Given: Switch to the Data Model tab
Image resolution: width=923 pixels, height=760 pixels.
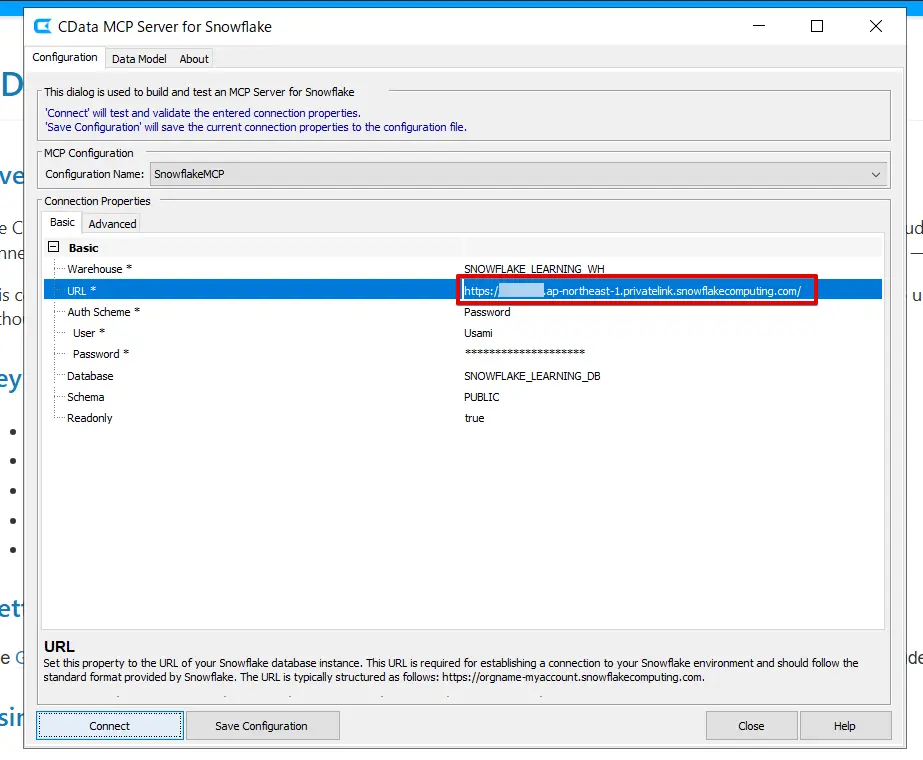Looking at the screenshot, I should [x=138, y=58].
